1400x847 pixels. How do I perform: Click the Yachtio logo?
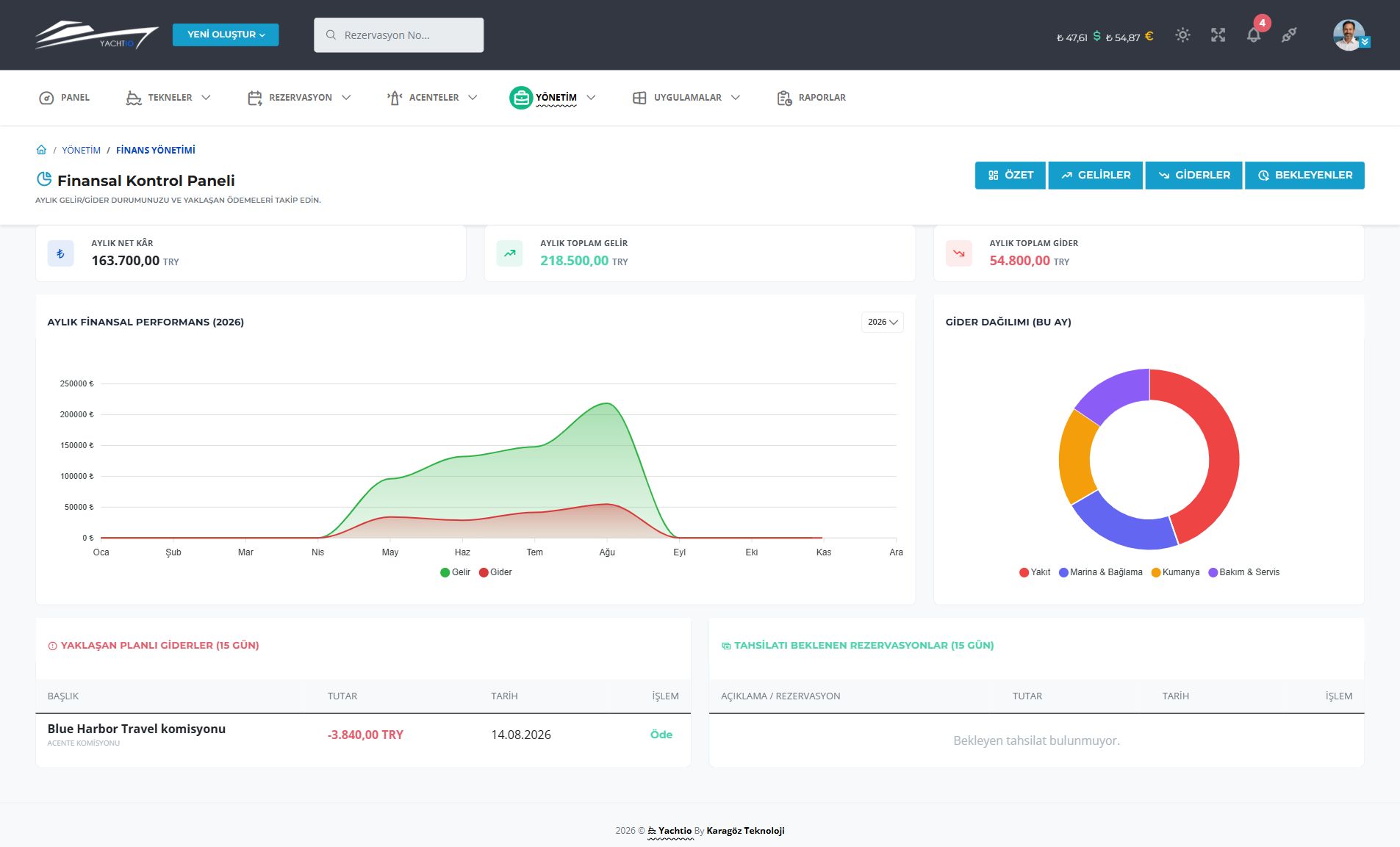[96, 35]
